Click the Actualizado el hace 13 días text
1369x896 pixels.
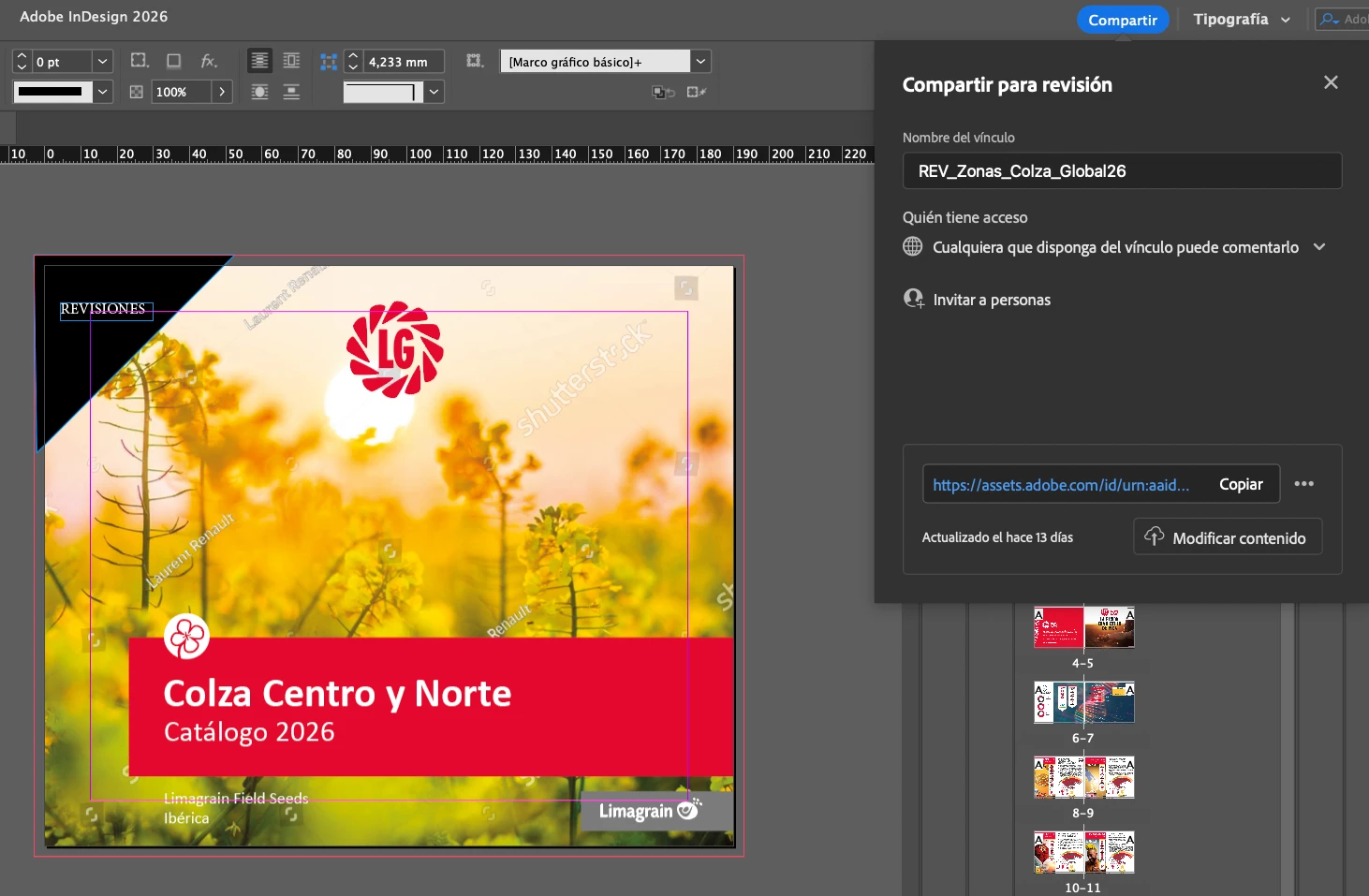point(997,537)
